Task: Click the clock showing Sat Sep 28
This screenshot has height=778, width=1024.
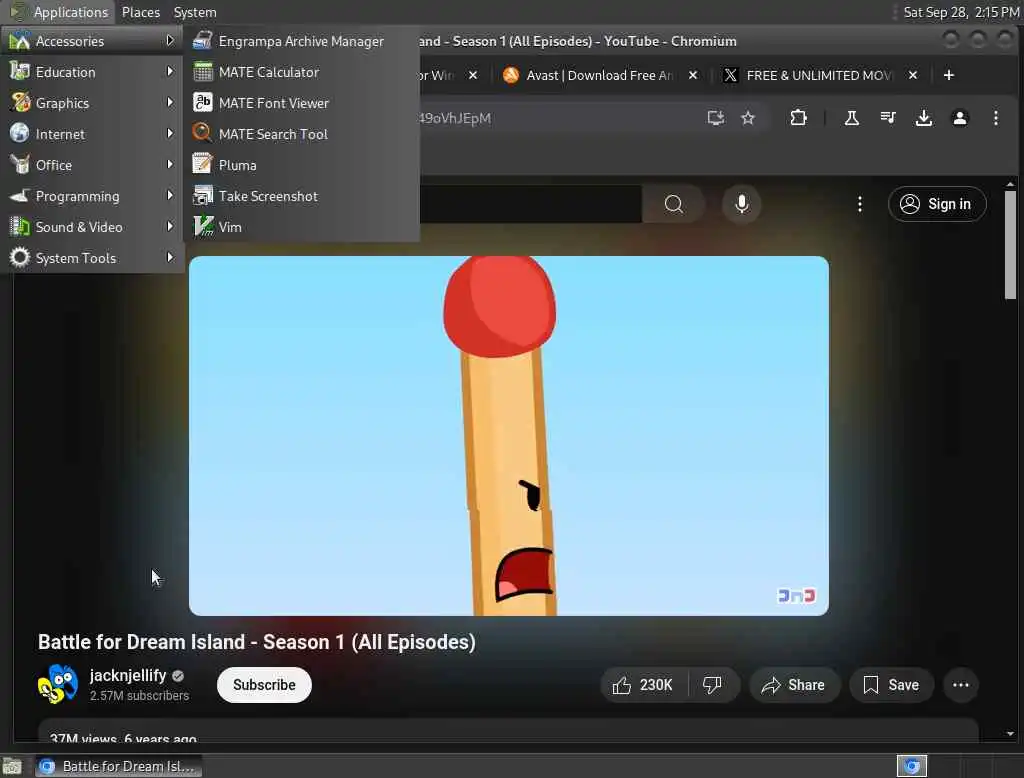Action: 961,12
